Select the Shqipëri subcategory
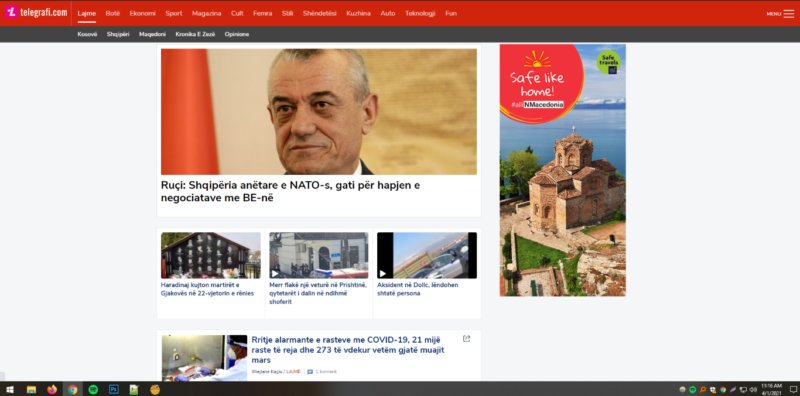 (x=118, y=34)
